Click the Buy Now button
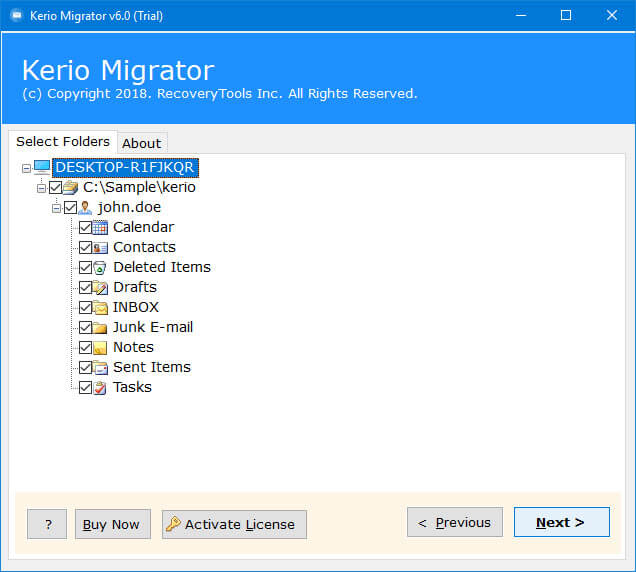Image resolution: width=636 pixels, height=572 pixels. click(113, 524)
